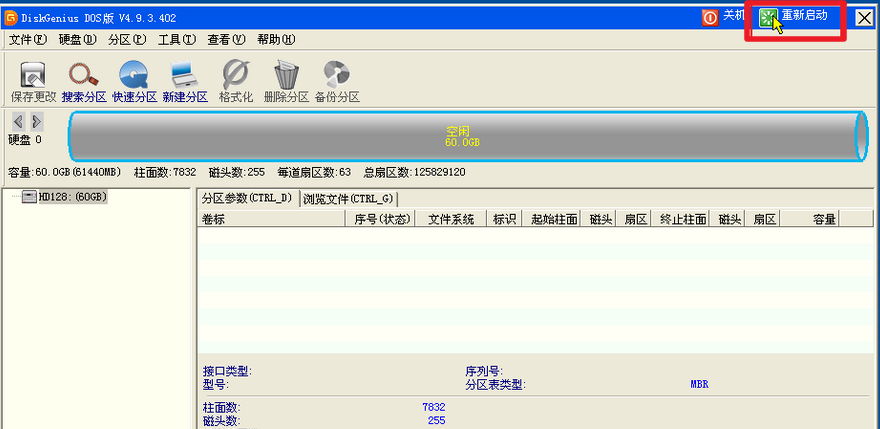Click the Restart (重新启动) button label

tap(805, 16)
